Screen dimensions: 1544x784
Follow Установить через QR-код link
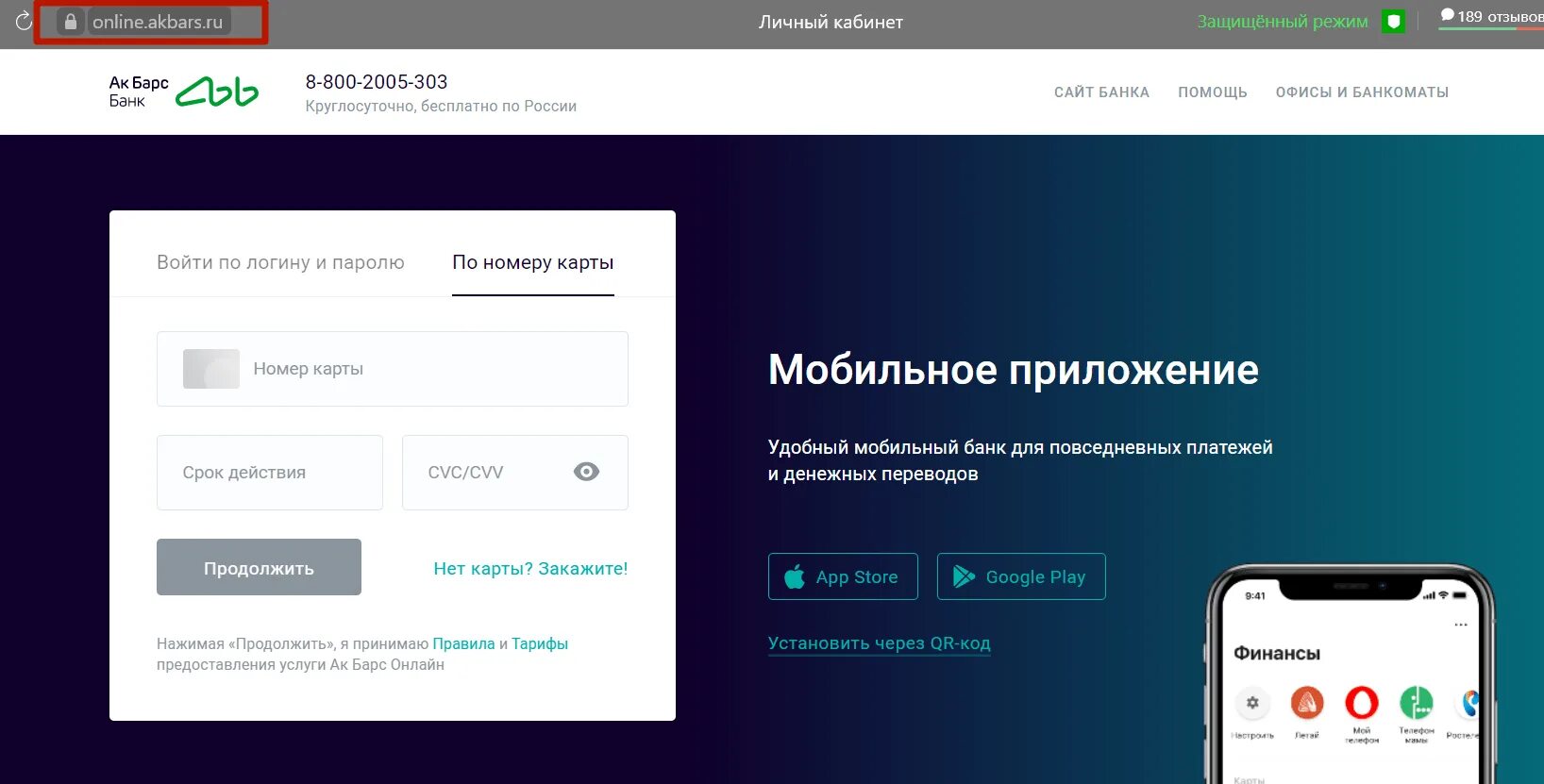tap(879, 643)
